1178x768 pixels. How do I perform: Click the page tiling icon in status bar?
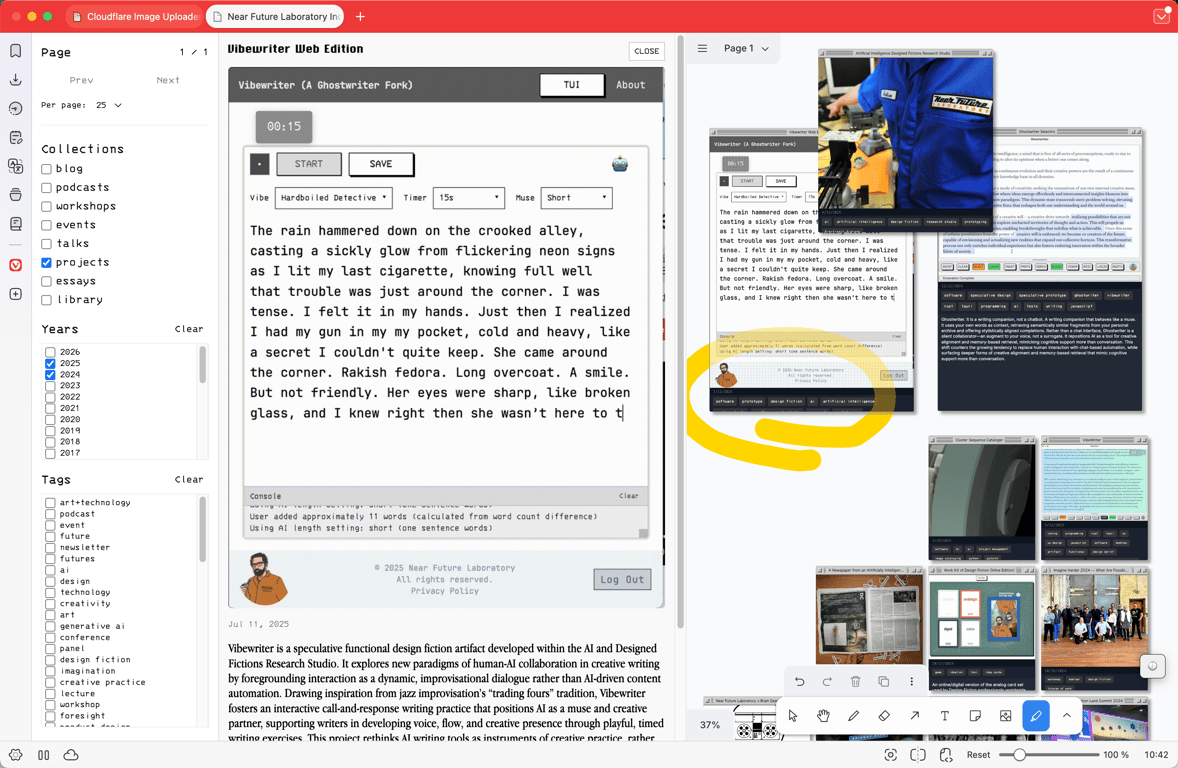(917, 754)
